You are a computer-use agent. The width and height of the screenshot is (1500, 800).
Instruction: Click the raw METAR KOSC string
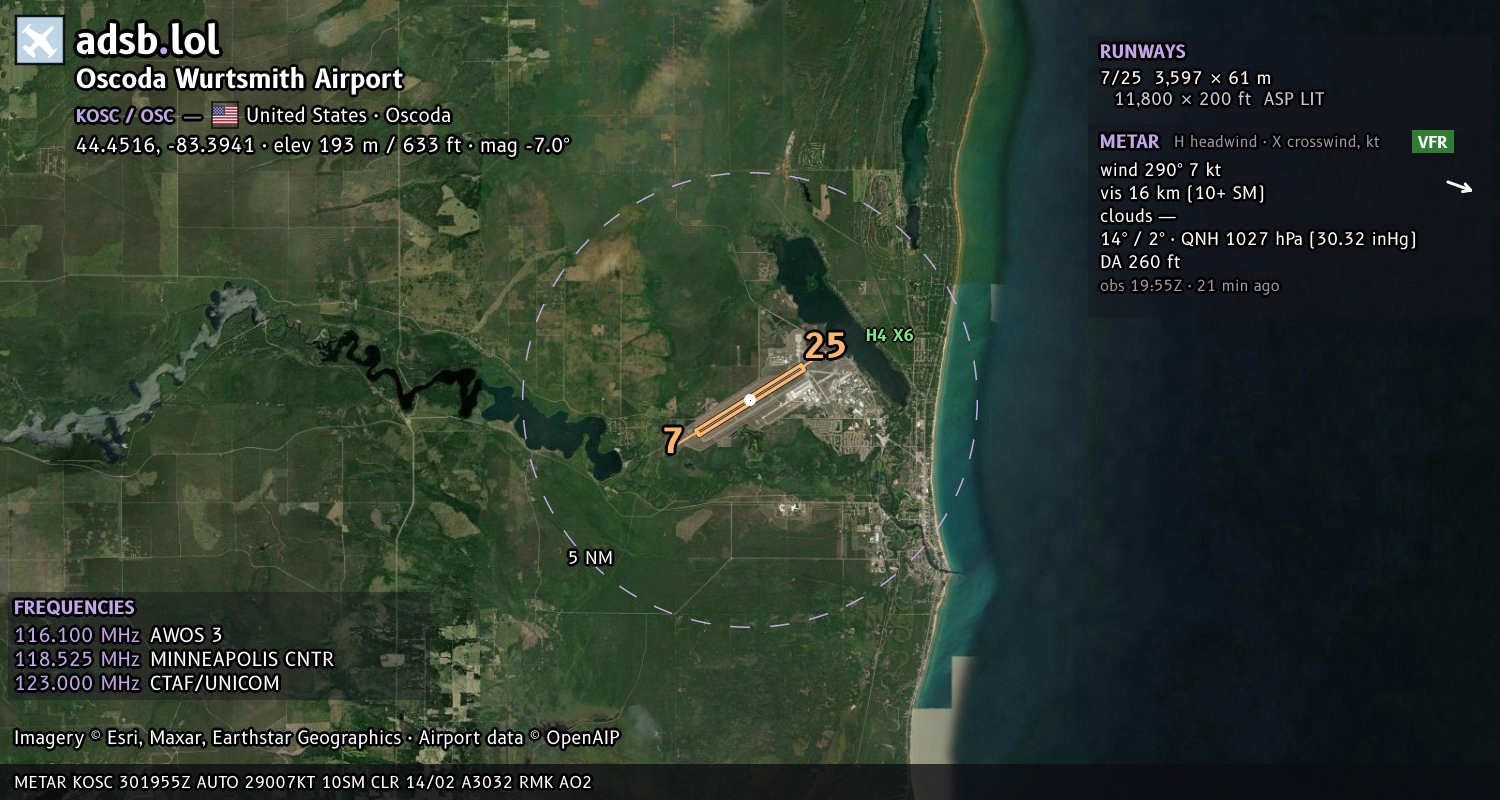pyautogui.click(x=303, y=782)
